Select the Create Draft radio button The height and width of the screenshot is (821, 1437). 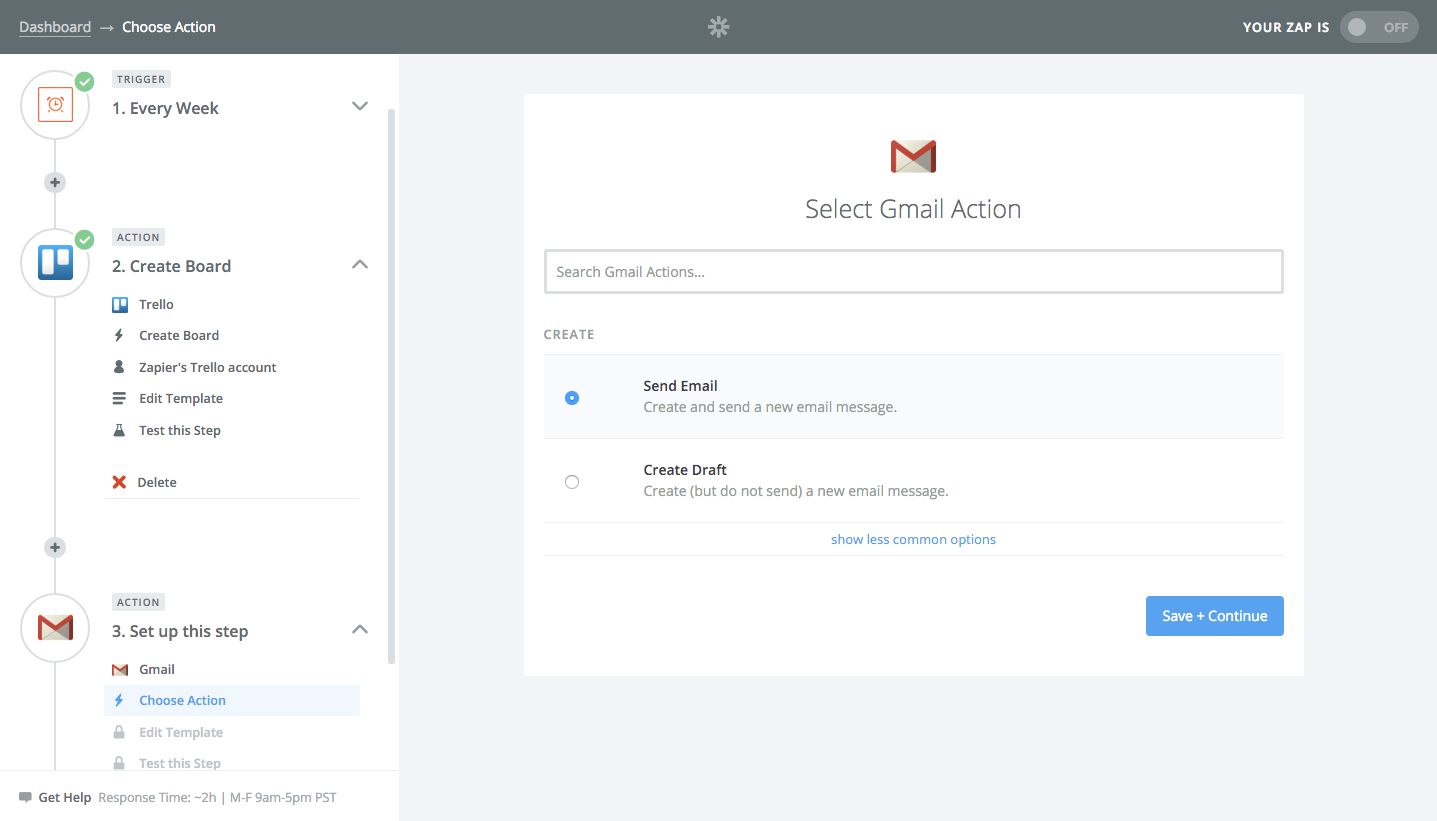pyautogui.click(x=572, y=482)
